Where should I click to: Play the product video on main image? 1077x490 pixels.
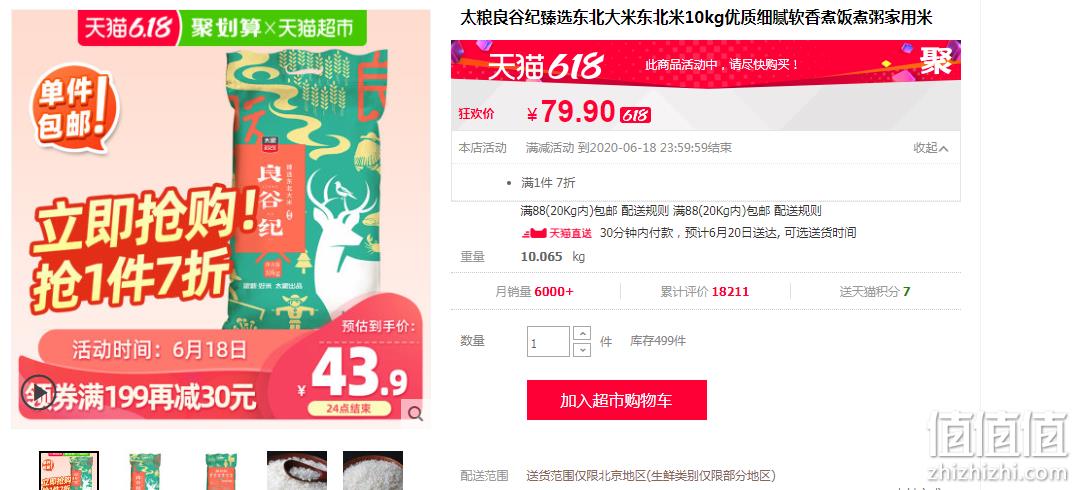[x=39, y=392]
